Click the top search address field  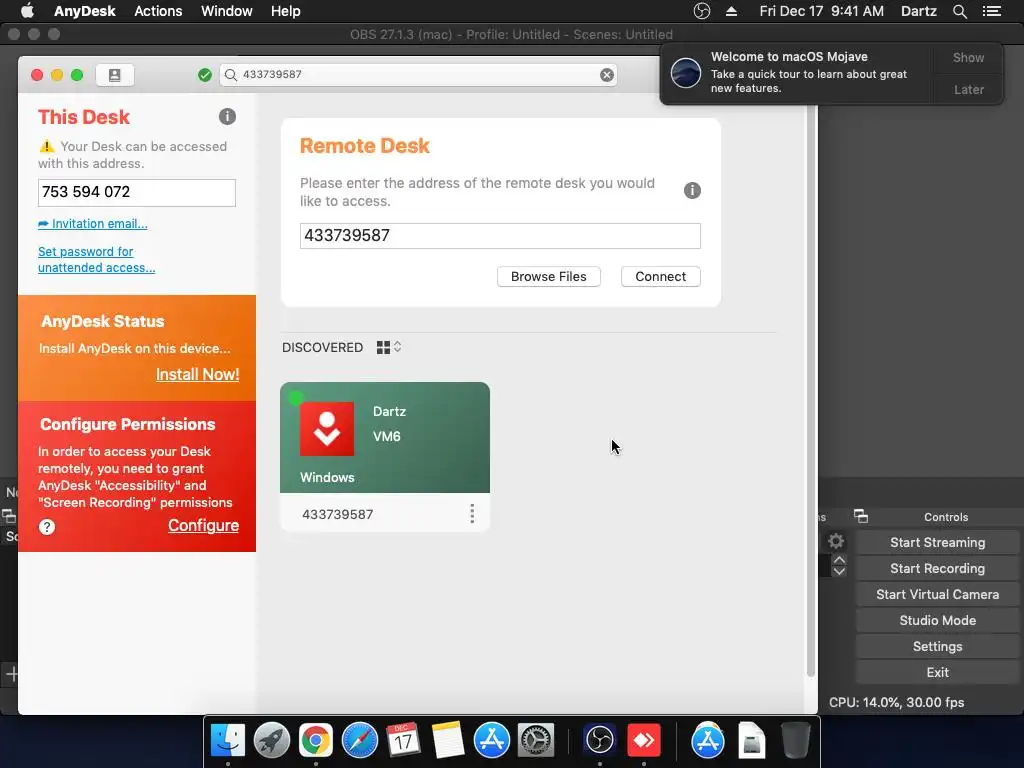pyautogui.click(x=418, y=75)
